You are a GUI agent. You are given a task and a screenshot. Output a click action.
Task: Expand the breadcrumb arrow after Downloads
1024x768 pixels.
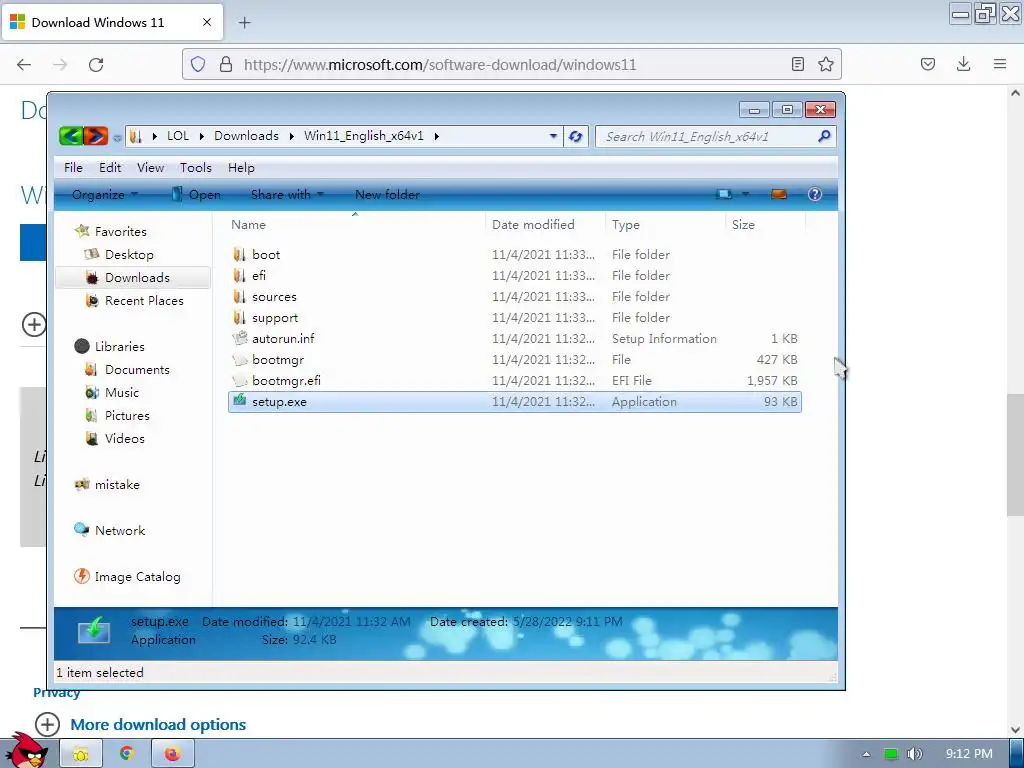tap(292, 136)
